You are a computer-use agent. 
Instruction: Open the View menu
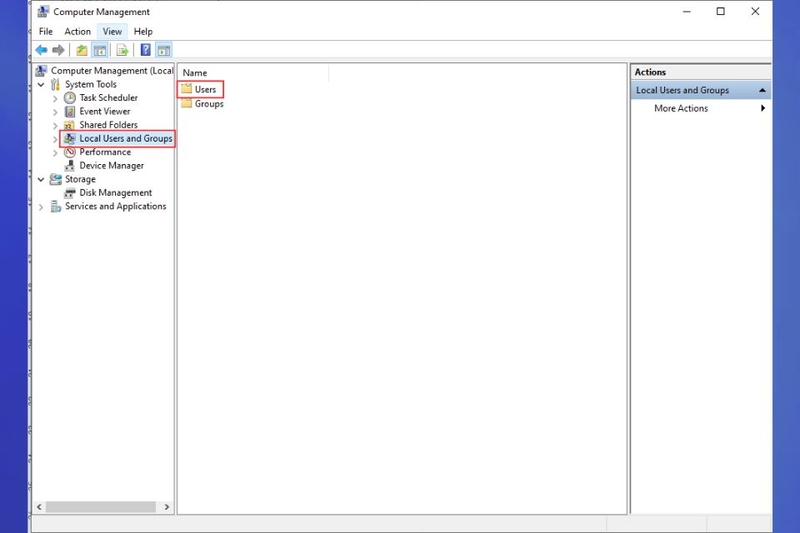tap(112, 32)
